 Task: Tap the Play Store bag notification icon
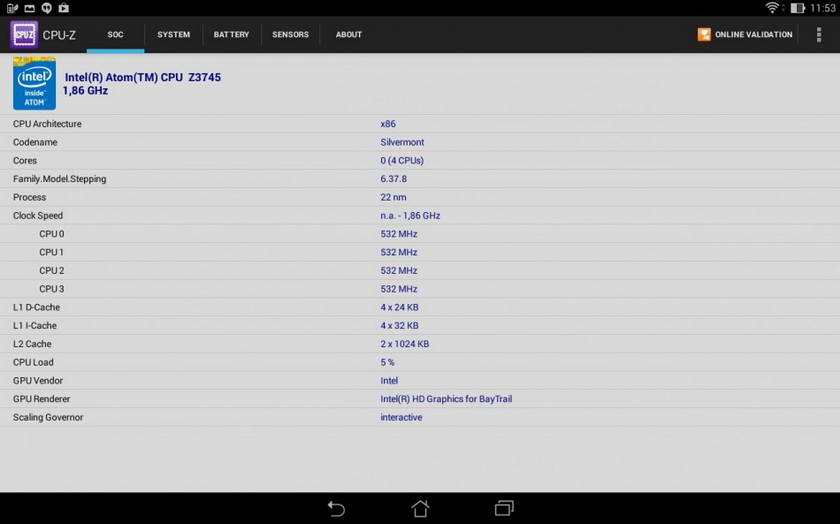pyautogui.click(x=64, y=8)
